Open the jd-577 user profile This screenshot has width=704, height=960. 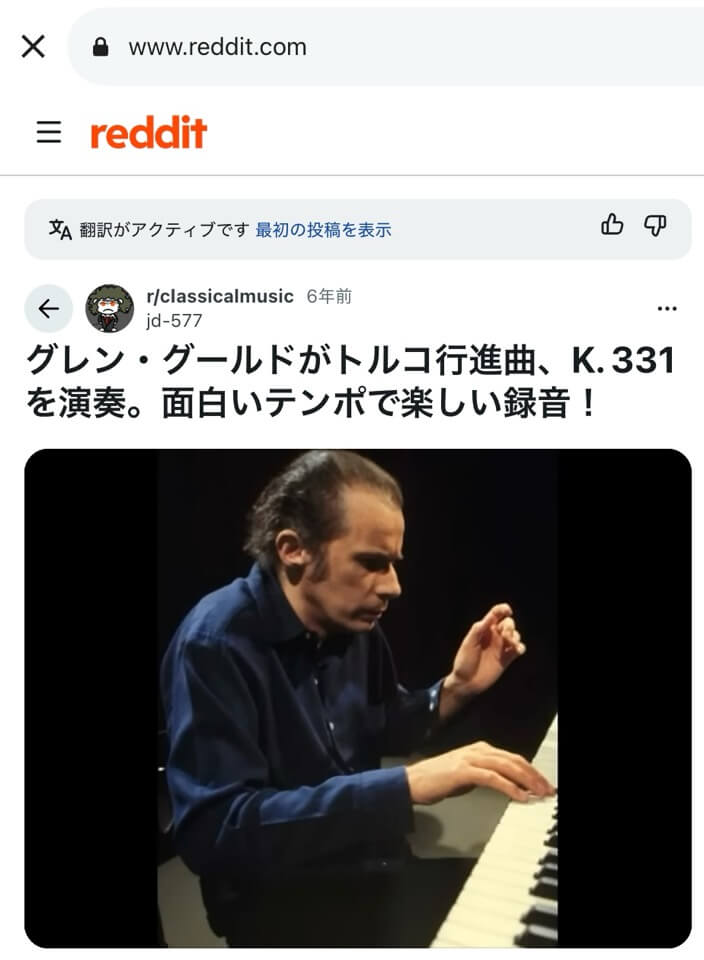(174, 321)
